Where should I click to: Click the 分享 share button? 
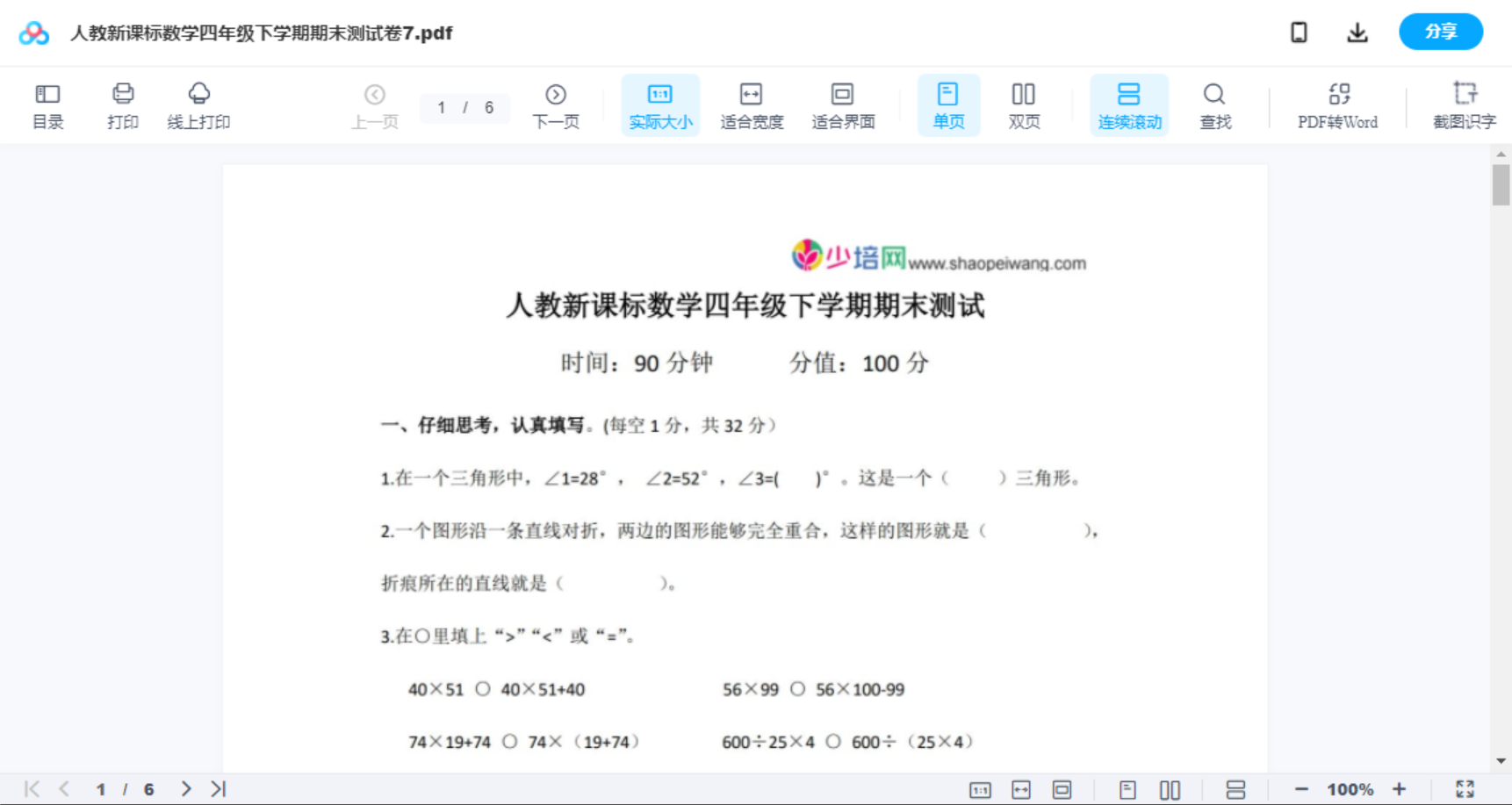(x=1440, y=31)
